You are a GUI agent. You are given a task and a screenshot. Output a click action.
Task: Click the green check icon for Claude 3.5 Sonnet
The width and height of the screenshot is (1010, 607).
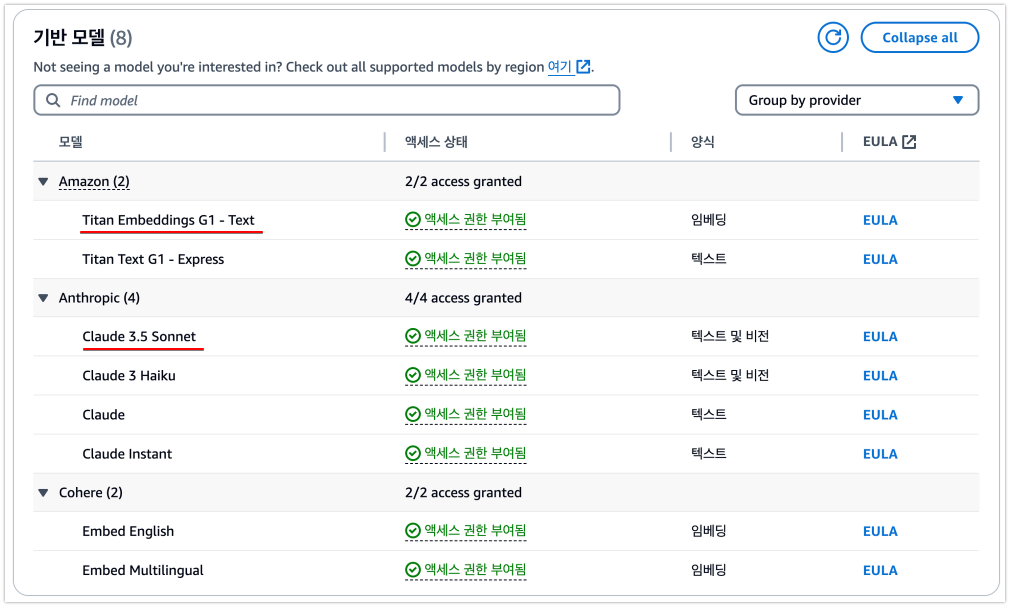[412, 336]
